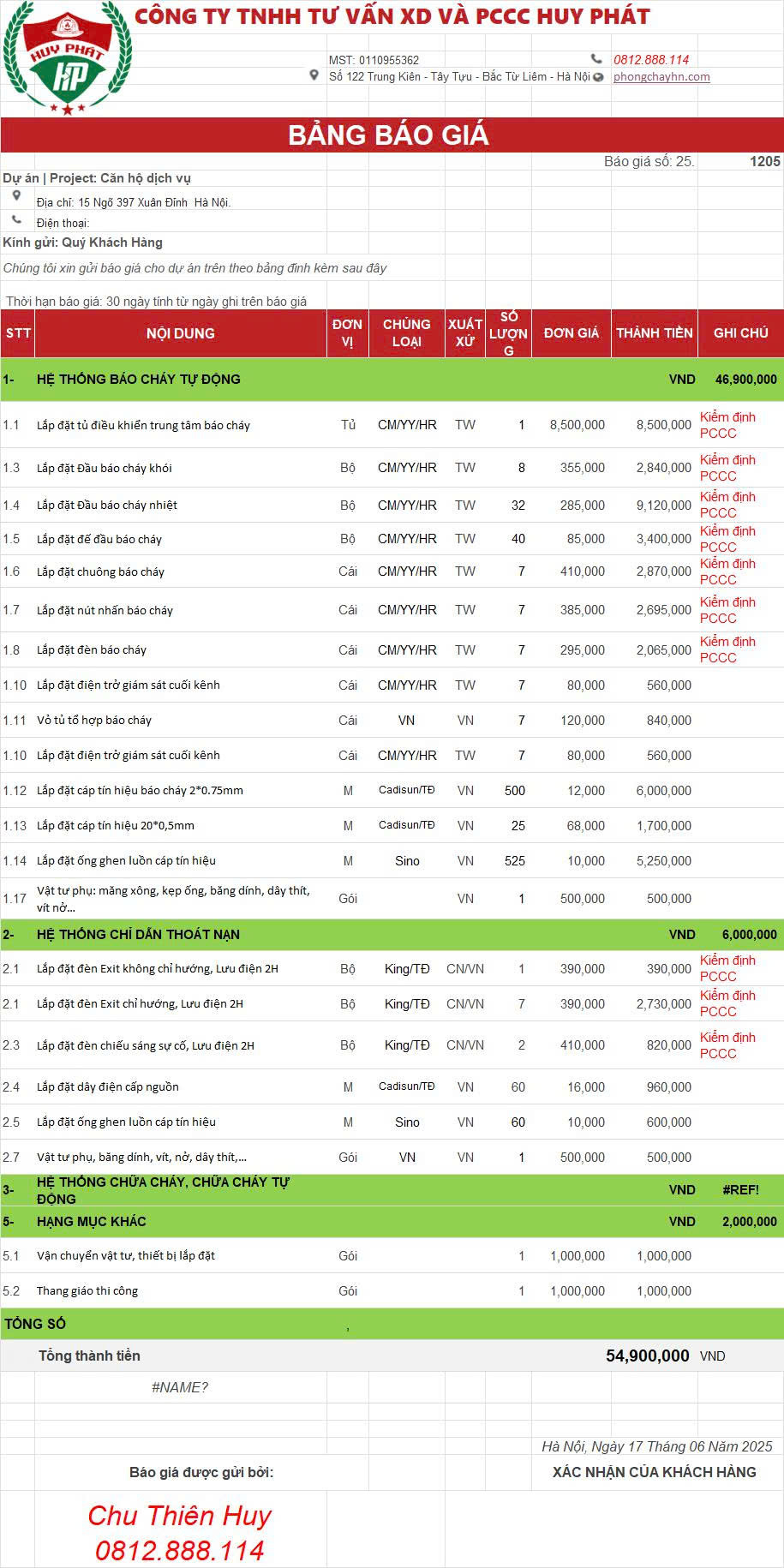Select the #REF! error cell
Screen dimensions: 784x1568
pos(740,1190)
